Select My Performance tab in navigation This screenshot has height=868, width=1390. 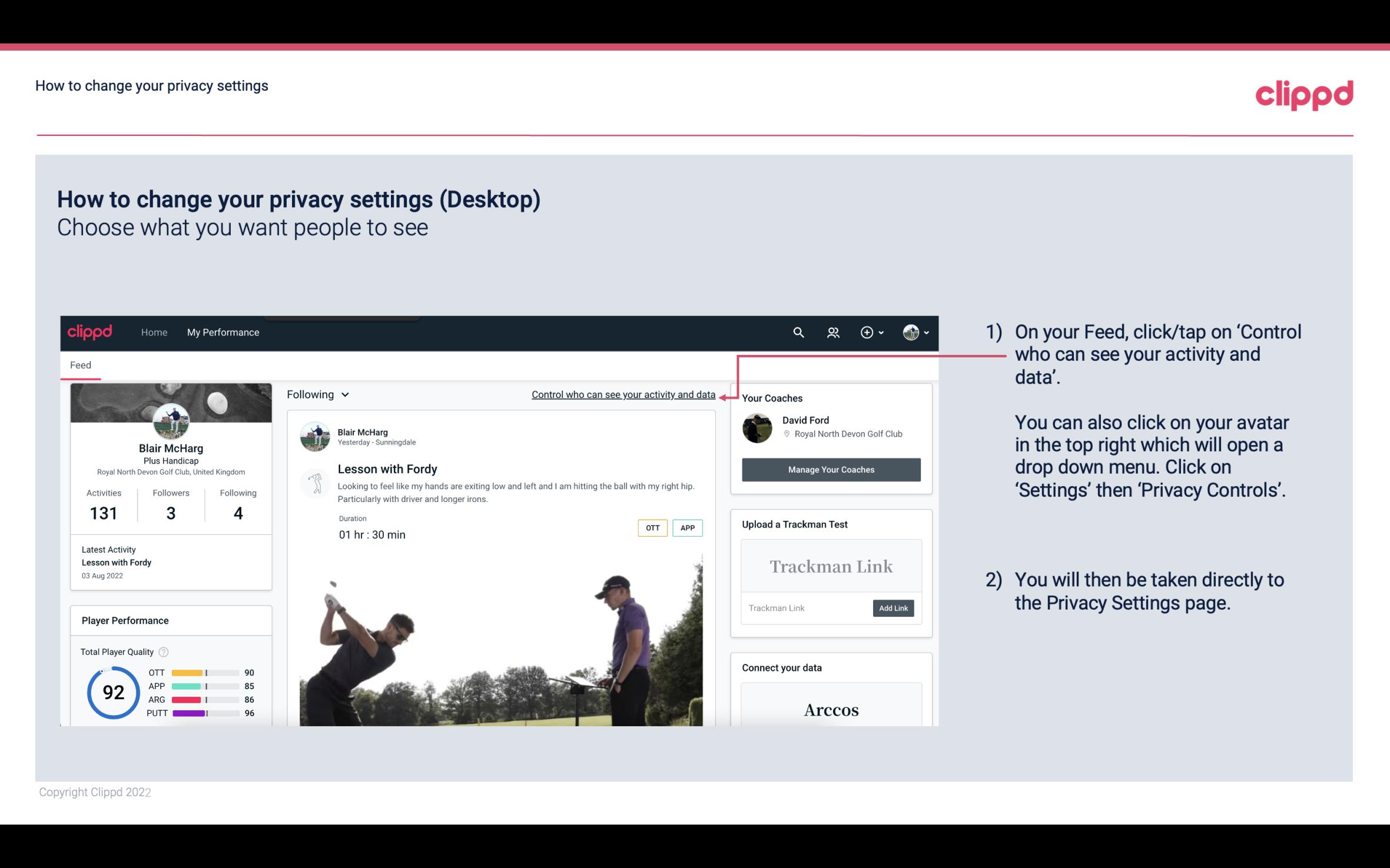point(223,332)
